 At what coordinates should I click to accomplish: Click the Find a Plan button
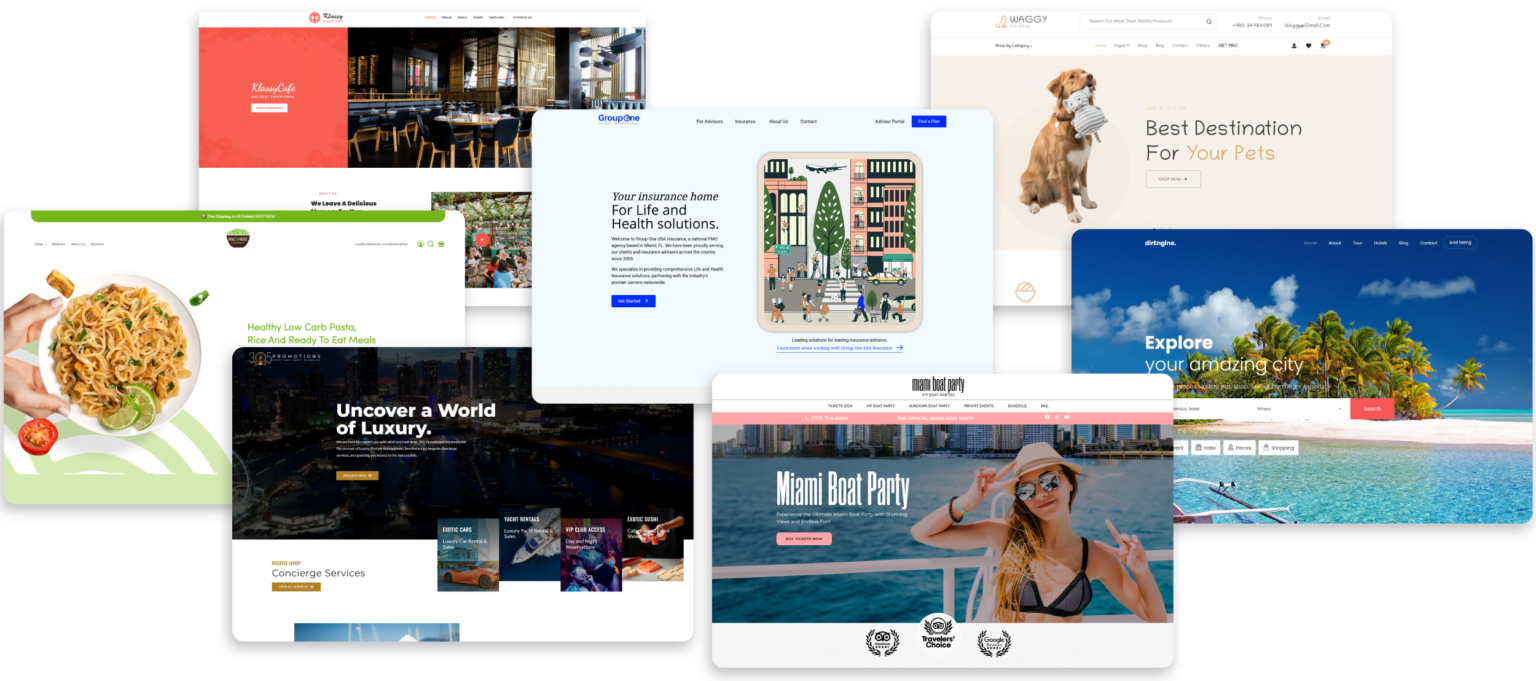pyautogui.click(x=928, y=121)
